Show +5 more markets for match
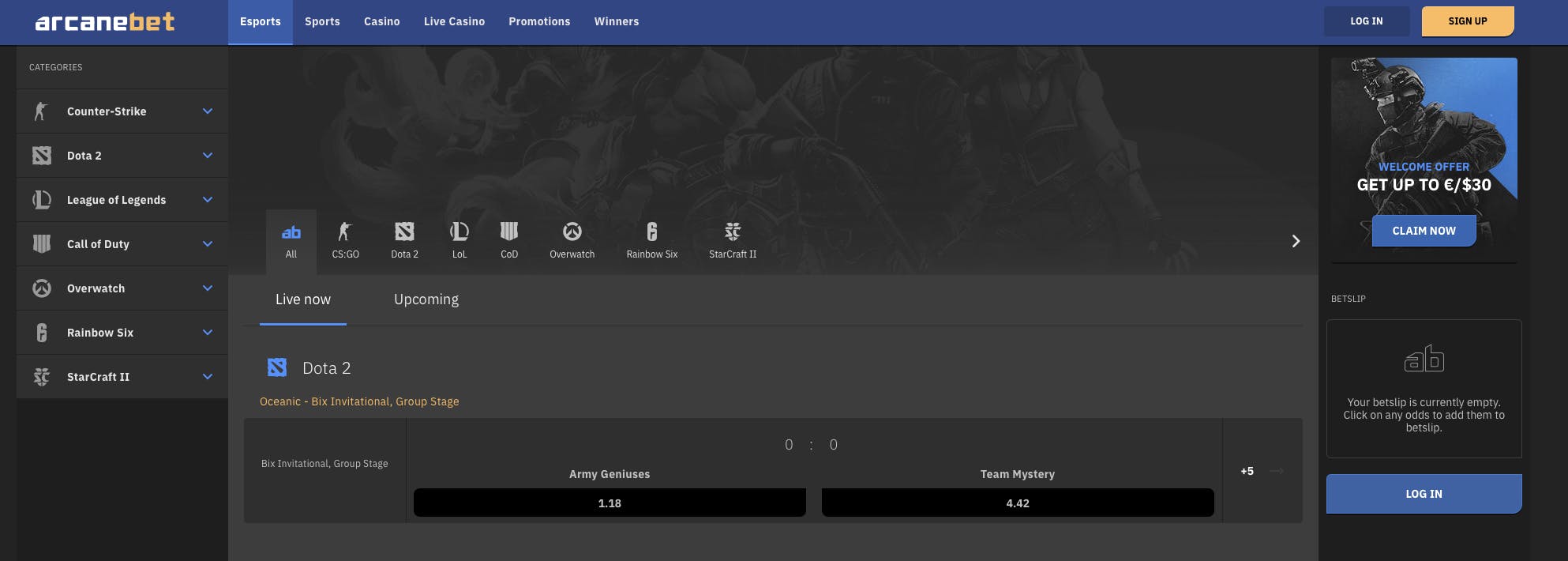1568x561 pixels. pyautogui.click(x=1247, y=471)
